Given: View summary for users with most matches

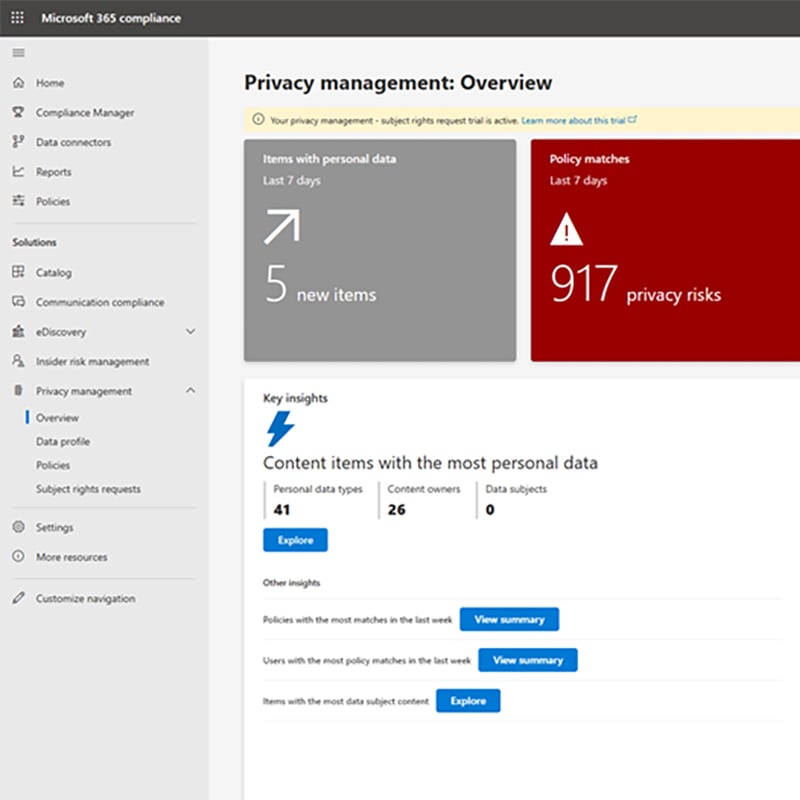Looking at the screenshot, I should pos(528,660).
